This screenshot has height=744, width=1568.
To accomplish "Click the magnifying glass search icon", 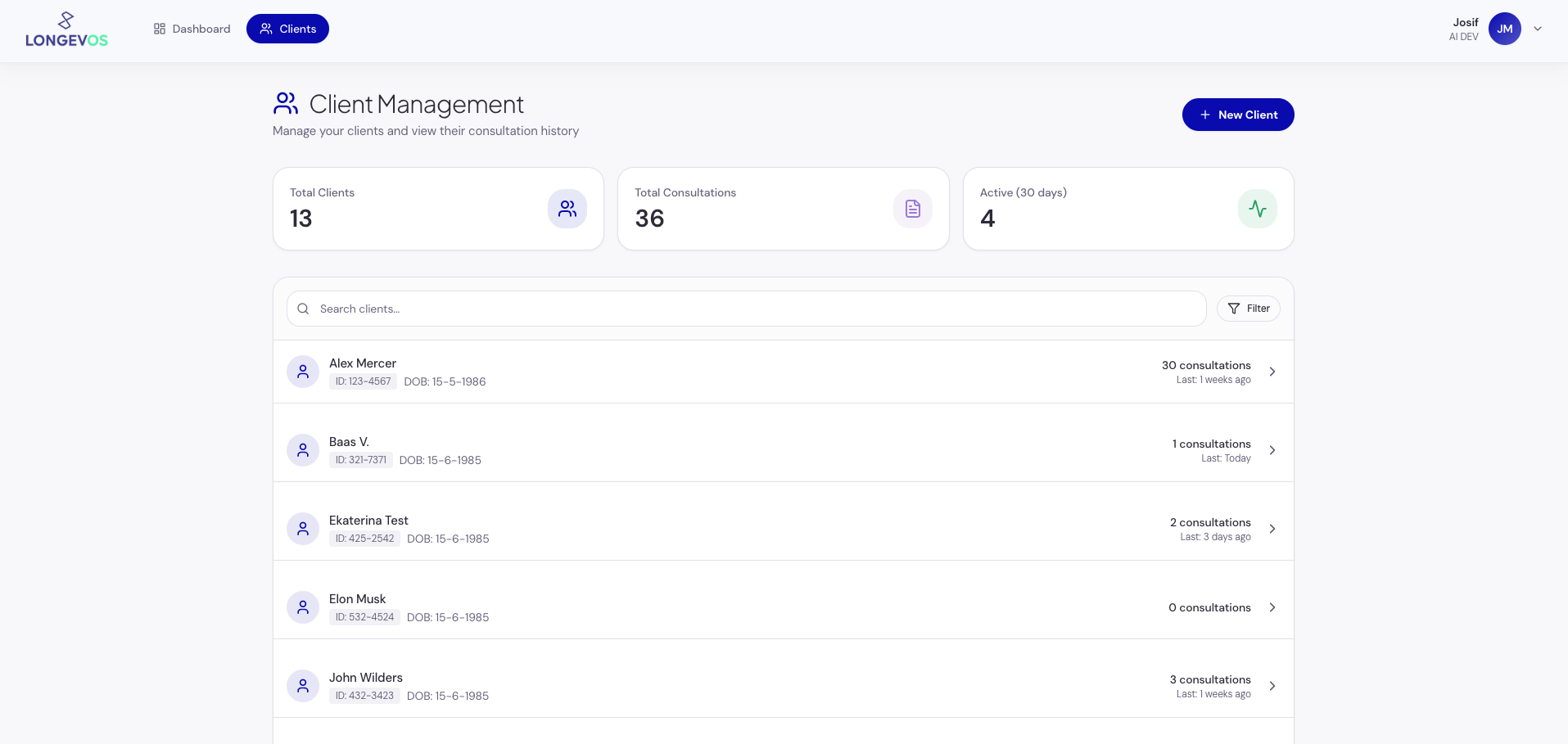I will coord(303,309).
